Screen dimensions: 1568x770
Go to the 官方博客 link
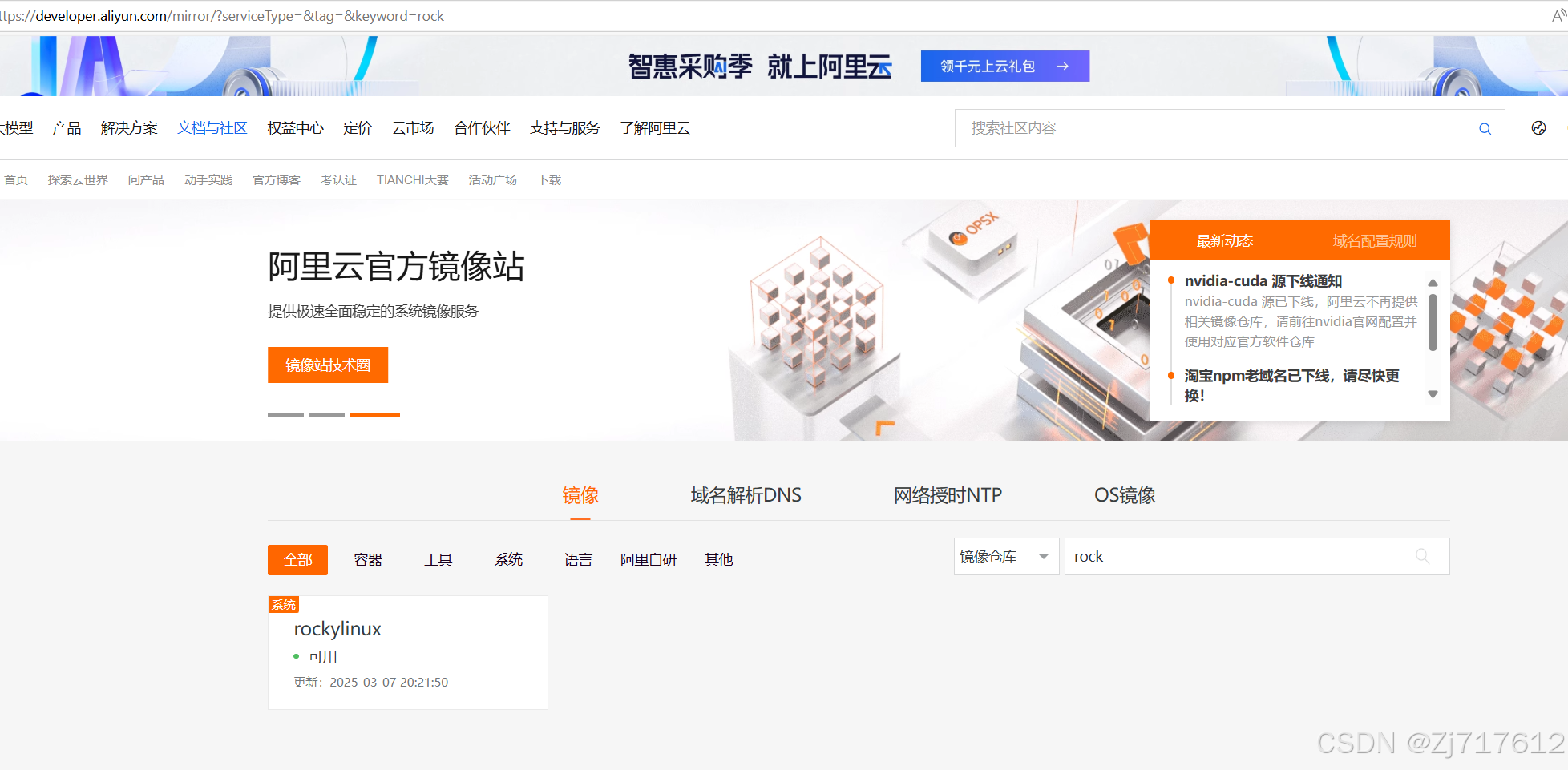[x=277, y=179]
